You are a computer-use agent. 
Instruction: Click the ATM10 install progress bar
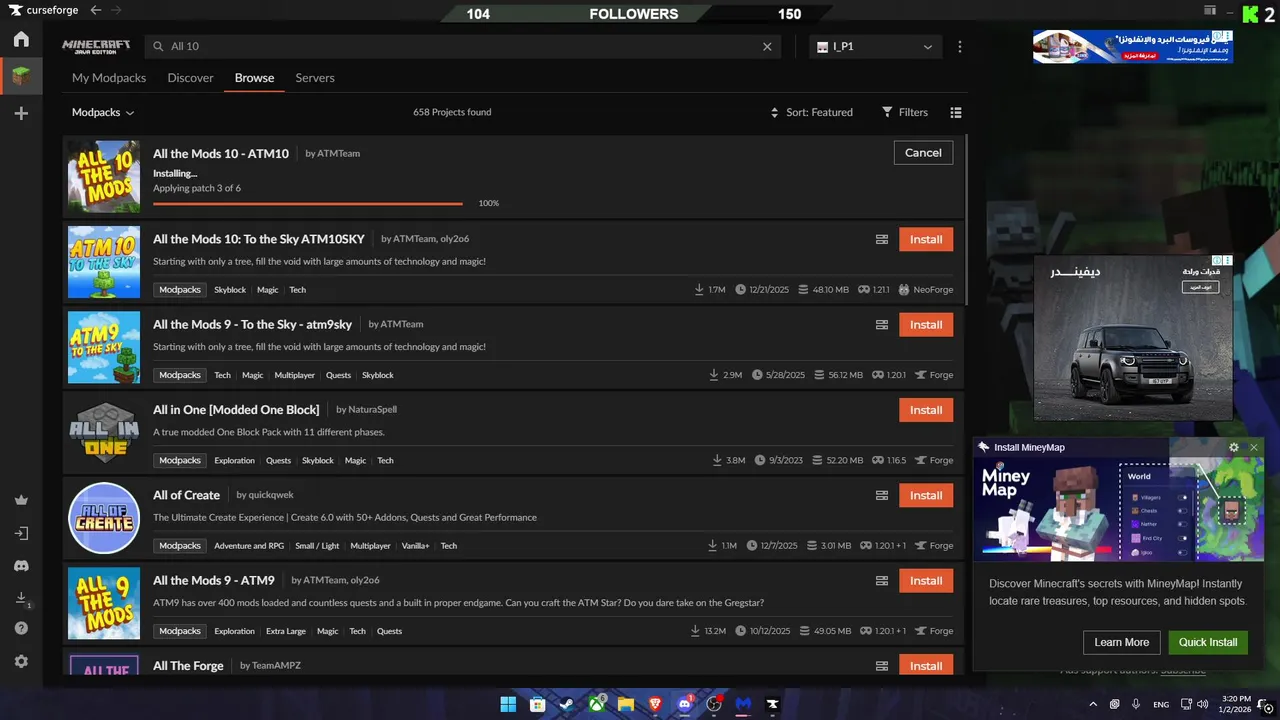[308, 204]
